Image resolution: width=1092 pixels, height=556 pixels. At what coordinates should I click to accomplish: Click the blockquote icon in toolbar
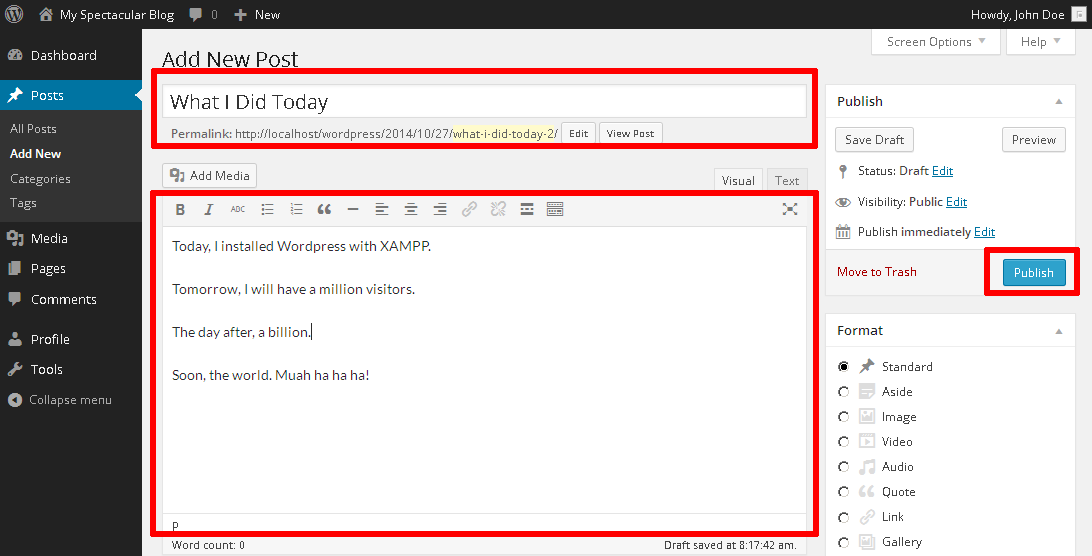[324, 210]
